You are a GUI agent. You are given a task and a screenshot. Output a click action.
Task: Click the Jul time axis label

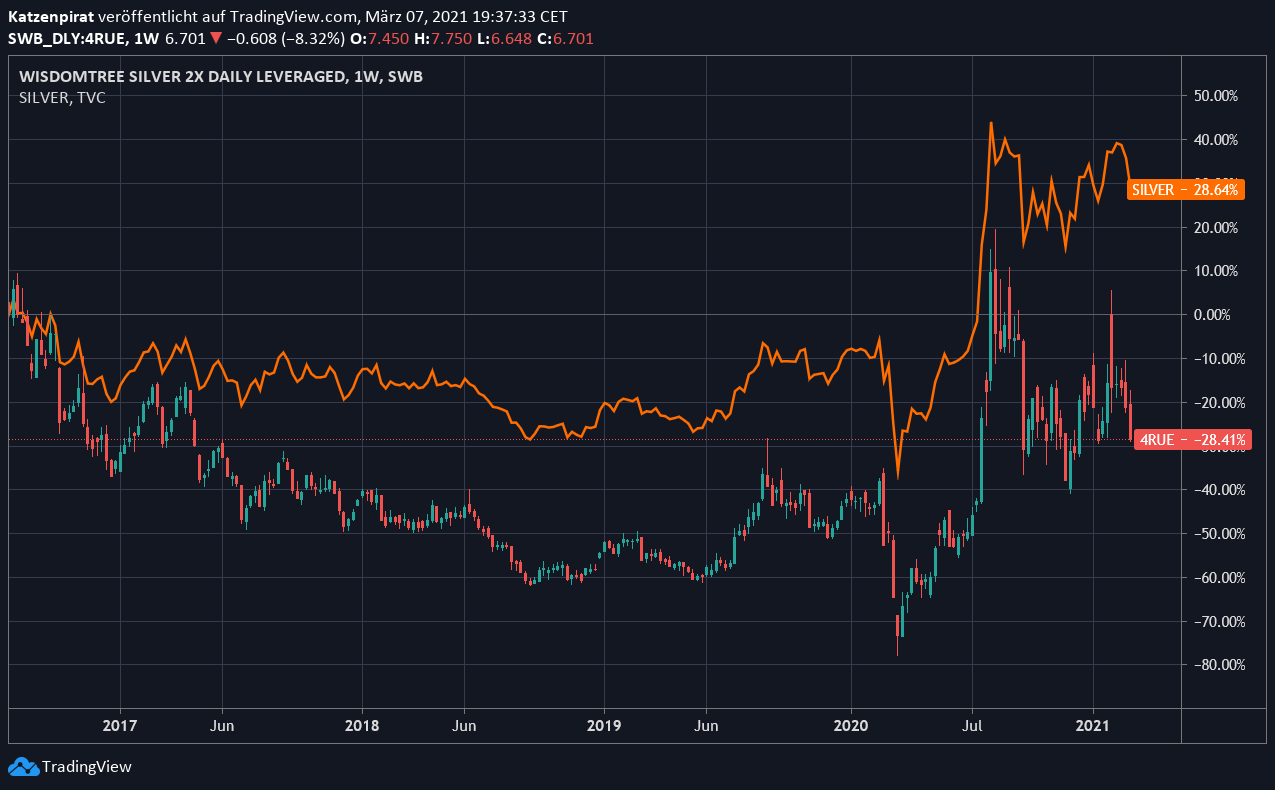pos(971,724)
